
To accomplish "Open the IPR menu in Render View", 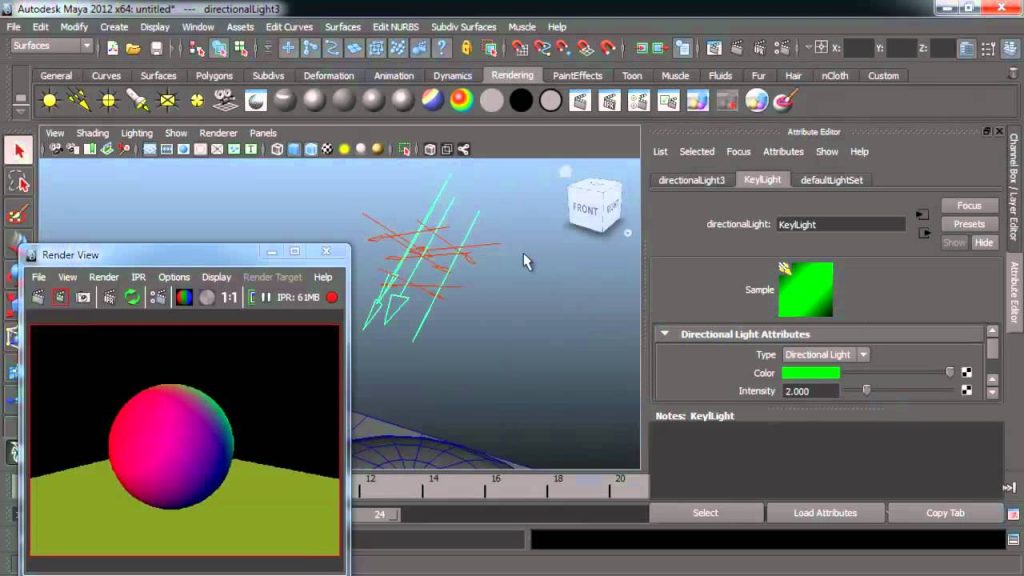I will pos(138,277).
